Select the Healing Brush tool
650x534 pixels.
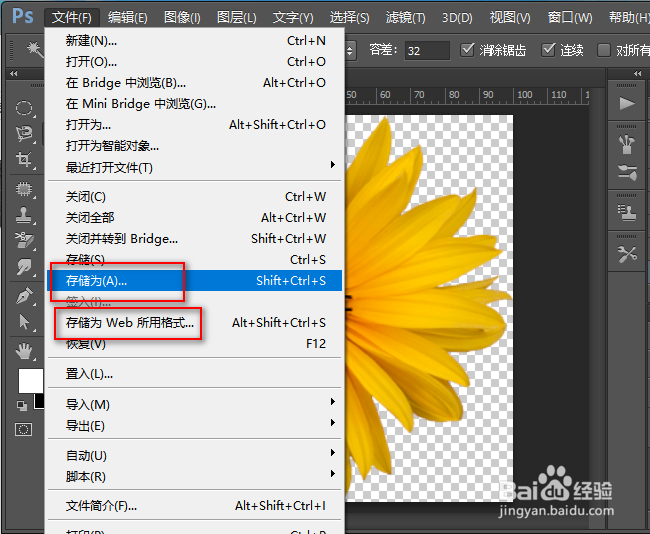[x=24, y=189]
